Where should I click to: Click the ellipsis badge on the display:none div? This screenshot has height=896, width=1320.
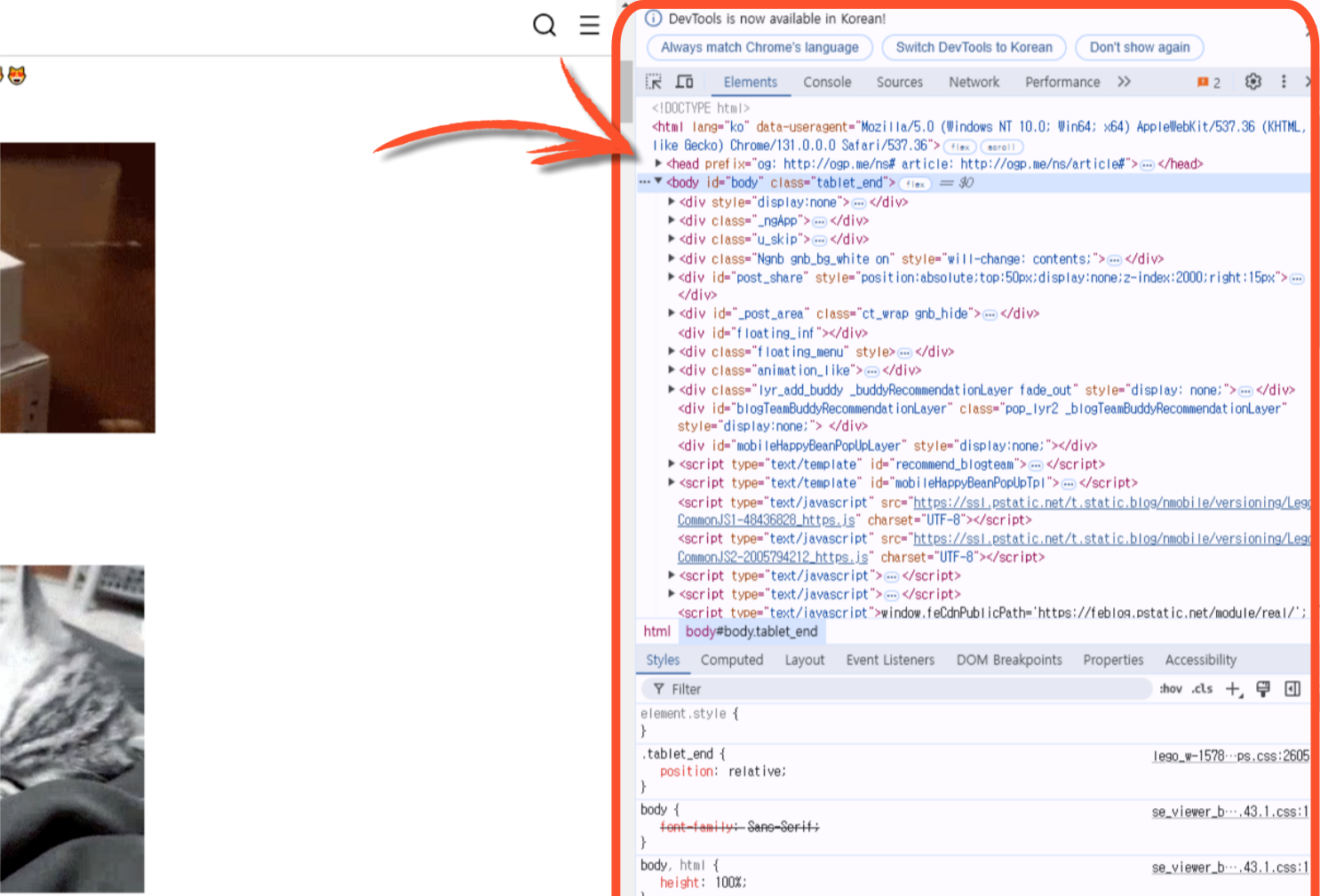tap(859, 203)
